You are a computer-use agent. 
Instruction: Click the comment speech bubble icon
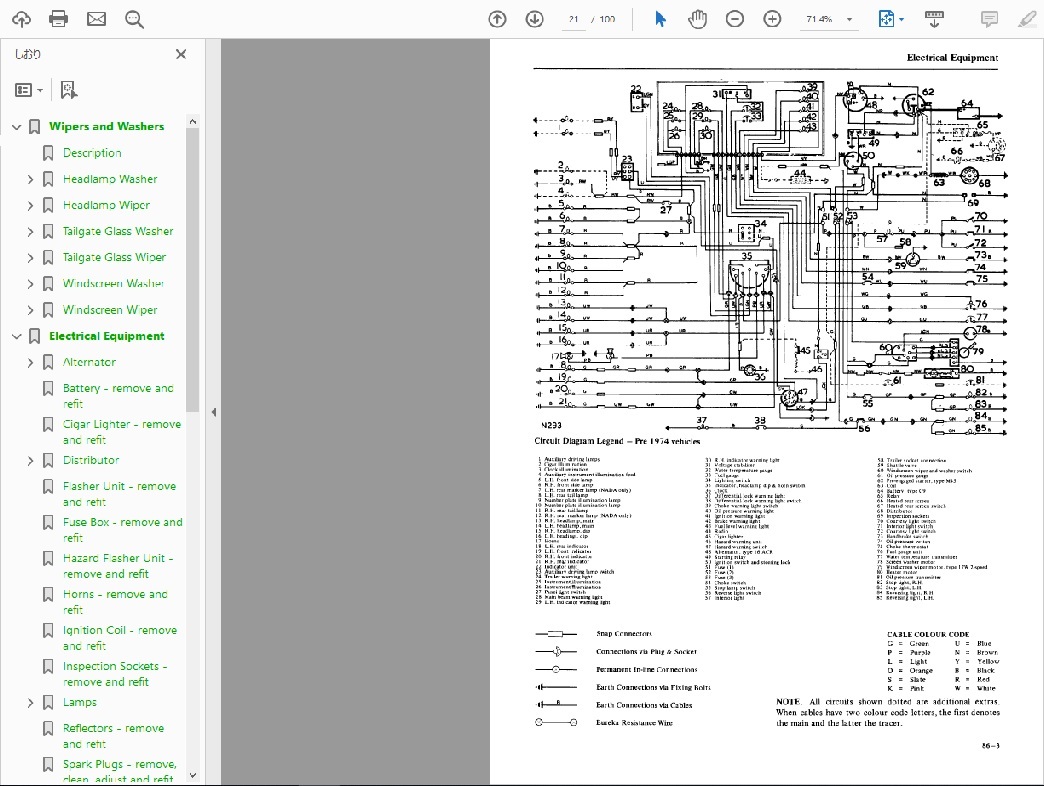point(989,19)
